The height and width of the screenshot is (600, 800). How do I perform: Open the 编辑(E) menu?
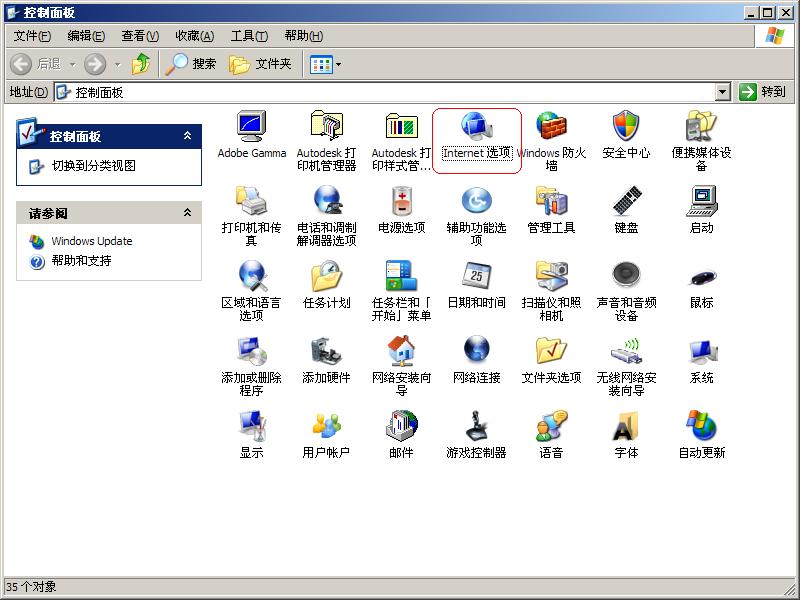(x=86, y=36)
